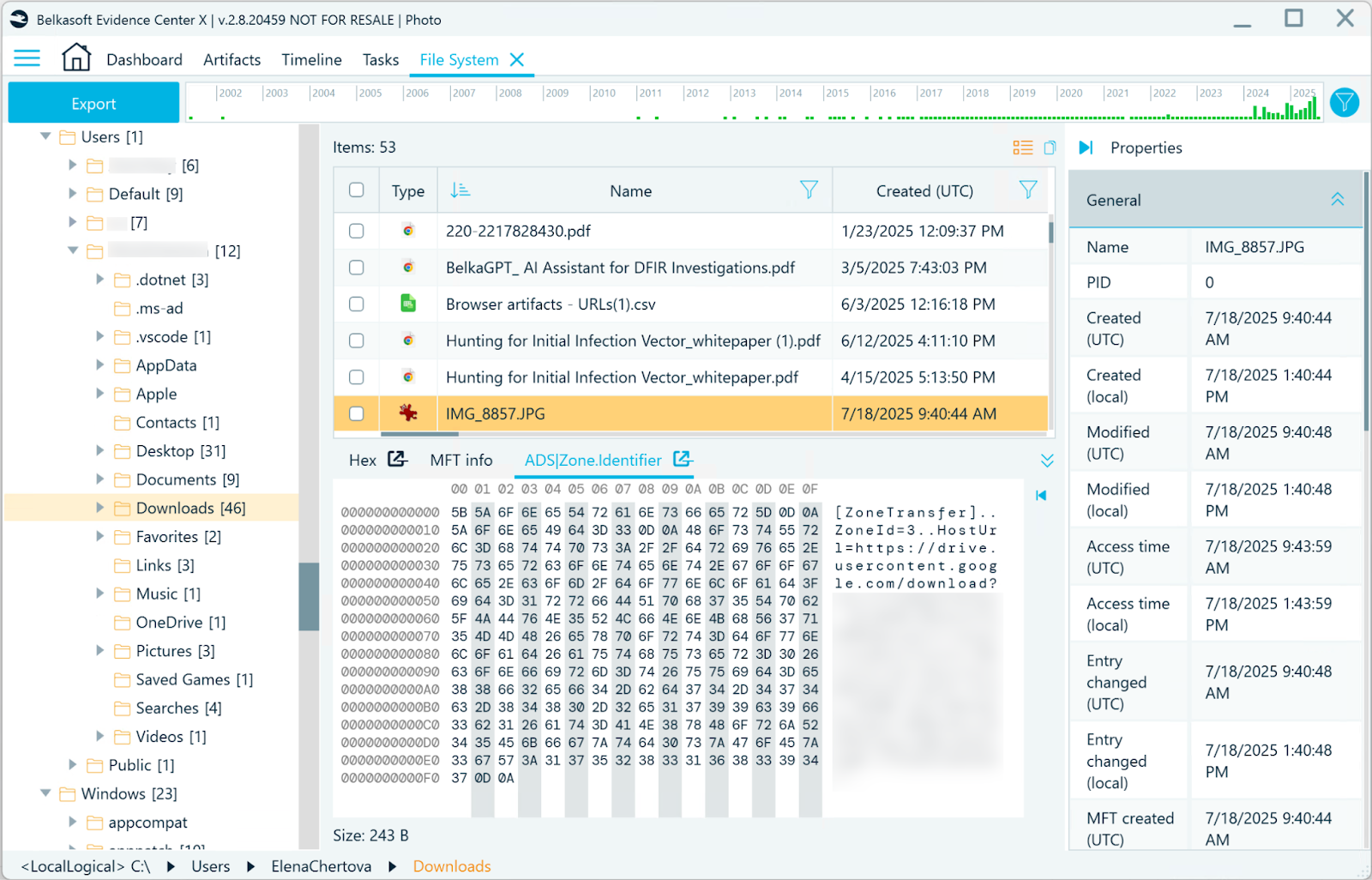Image resolution: width=1372 pixels, height=880 pixels.
Task: Toggle sort order in Name column
Action: pos(460,190)
